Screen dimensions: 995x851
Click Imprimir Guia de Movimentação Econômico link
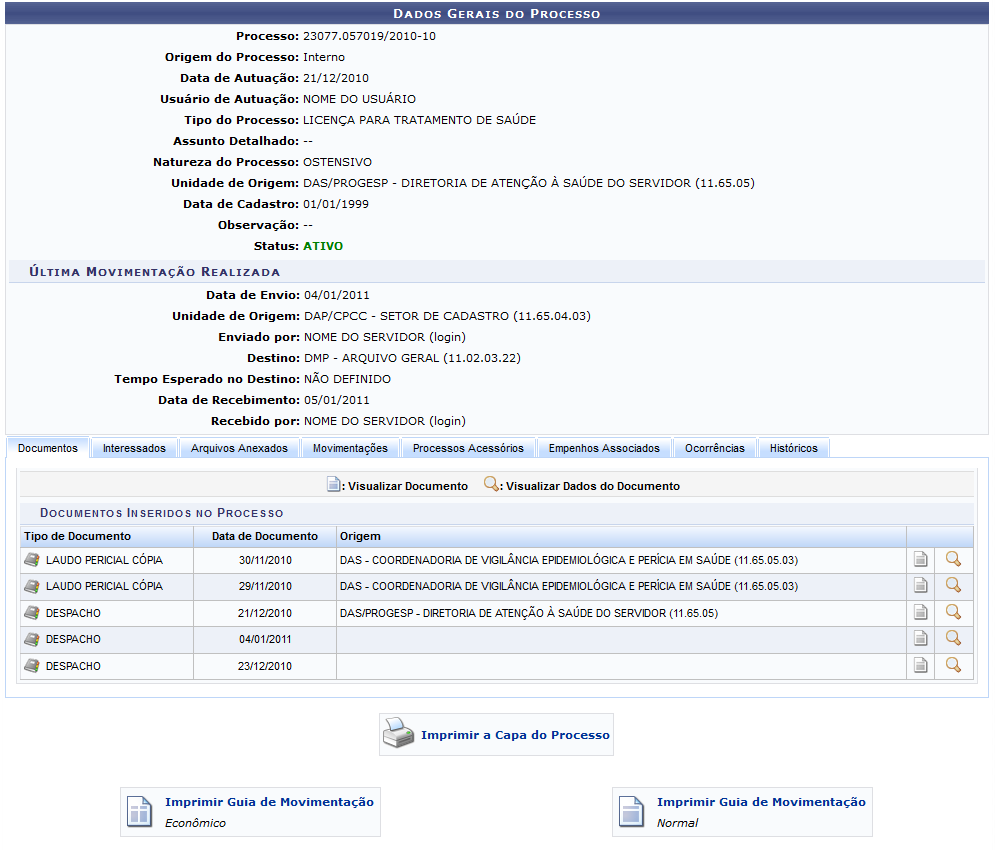pos(269,802)
